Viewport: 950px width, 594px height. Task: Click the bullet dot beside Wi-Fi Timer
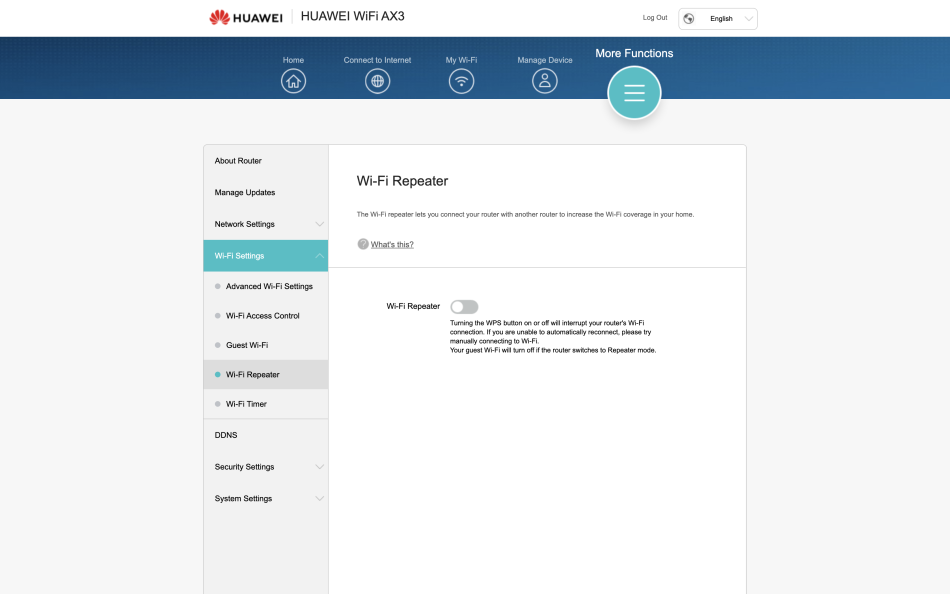[218, 404]
